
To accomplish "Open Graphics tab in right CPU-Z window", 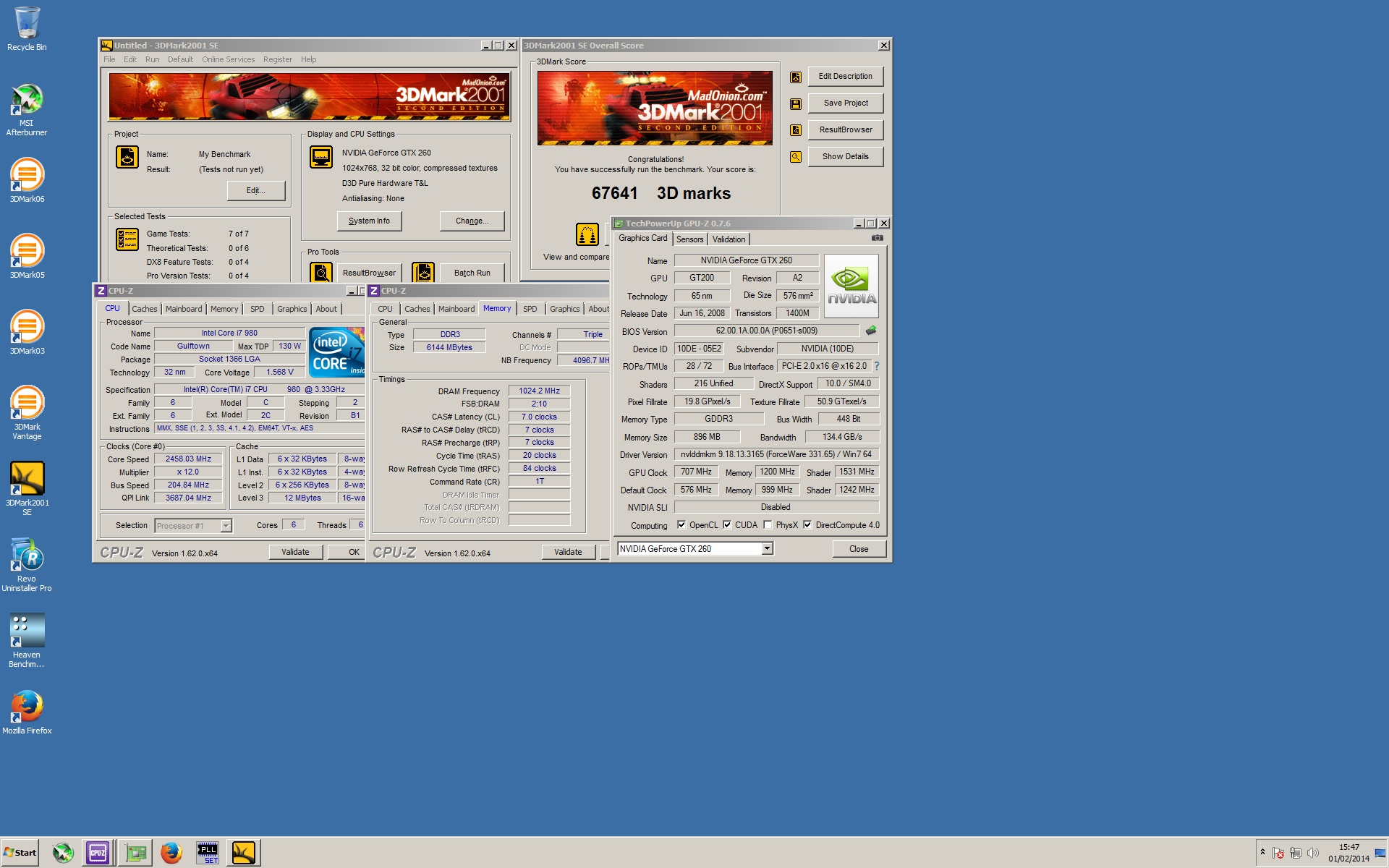I will [x=565, y=309].
